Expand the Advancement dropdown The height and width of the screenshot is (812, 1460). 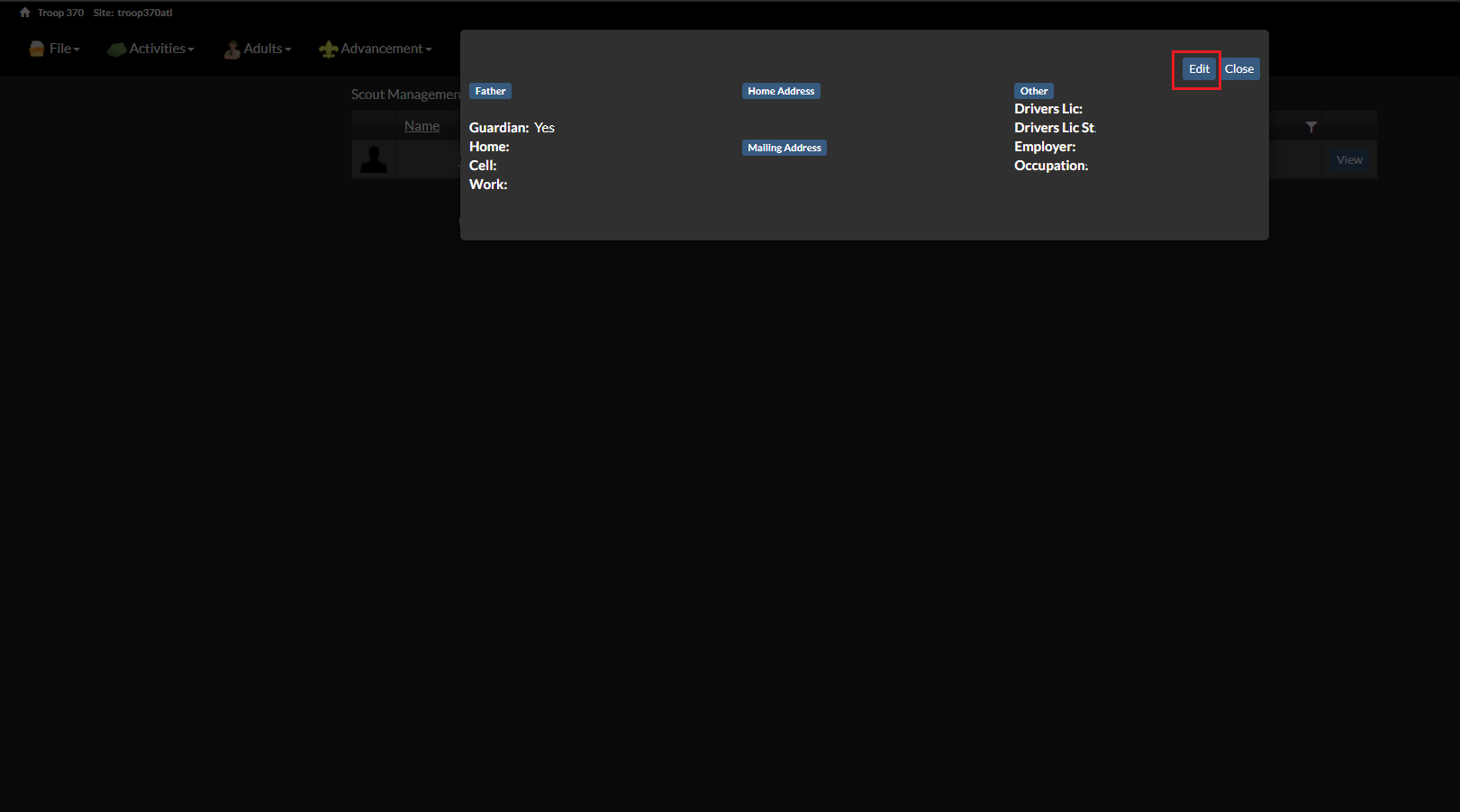383,48
